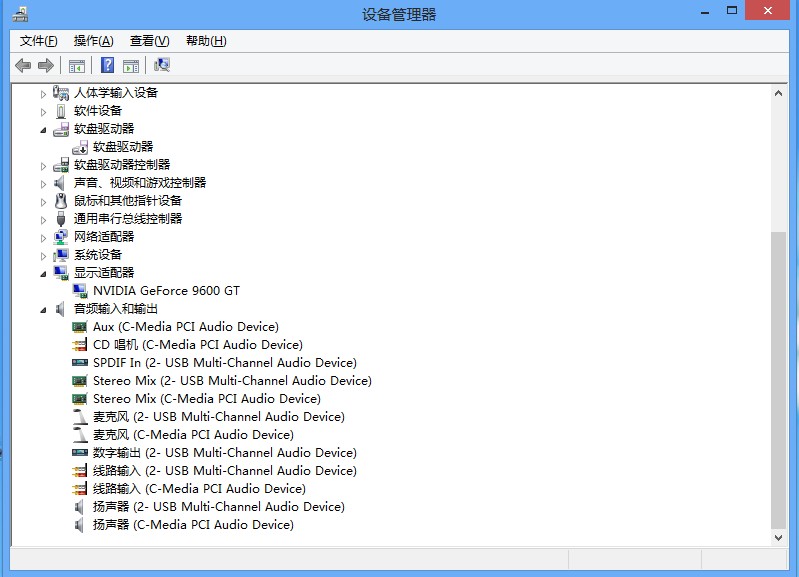Toggle the console tree pane icon
799x577 pixels.
coord(77,66)
